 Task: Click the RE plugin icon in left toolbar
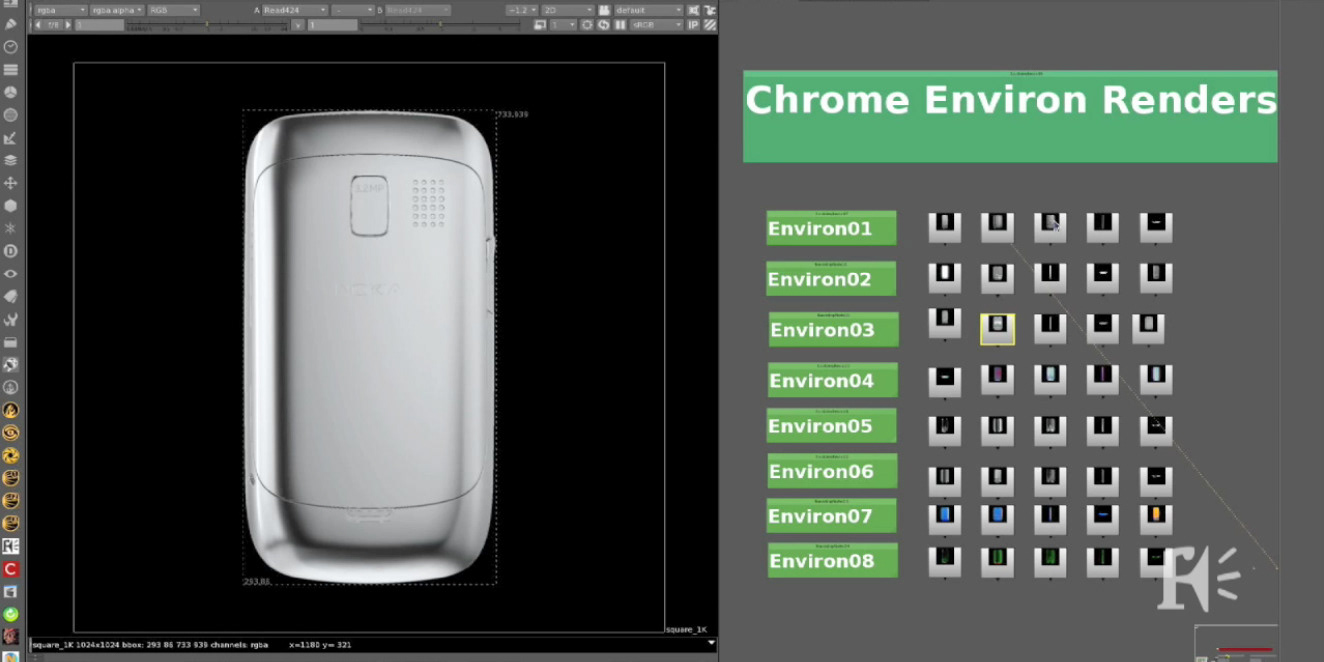pos(11,546)
